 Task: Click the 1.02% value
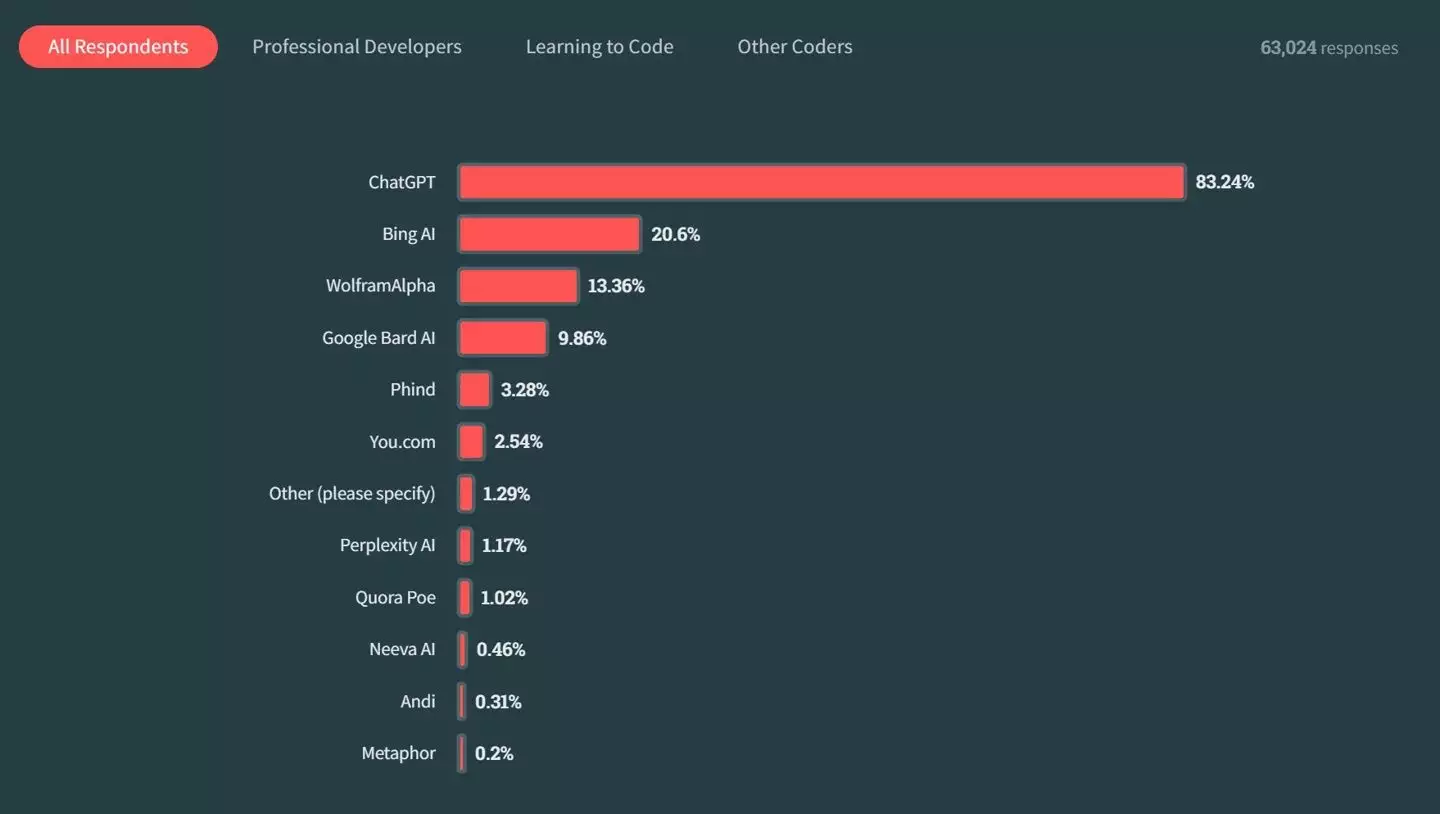(504, 598)
